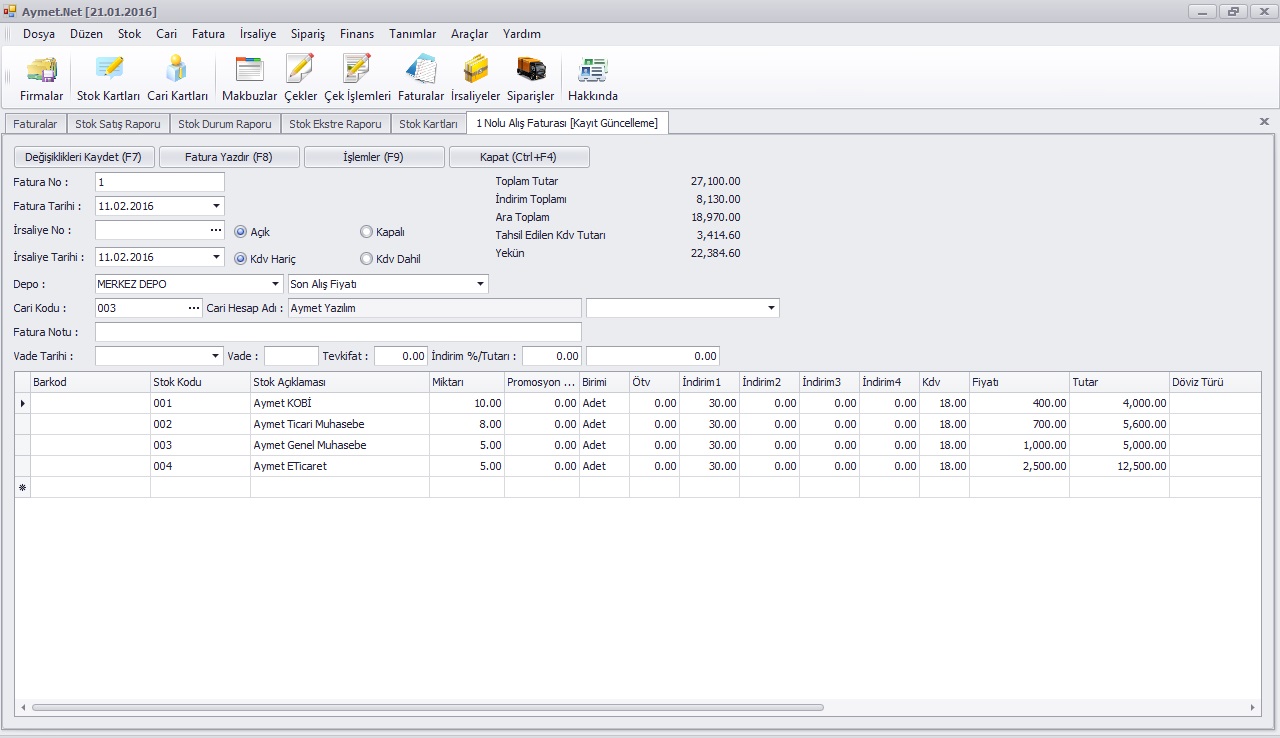This screenshot has height=738, width=1280.
Task: Expand the Fatura Tarihi date dropdown
Action: pos(217,206)
